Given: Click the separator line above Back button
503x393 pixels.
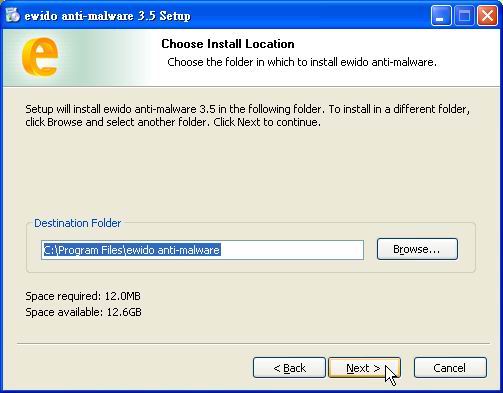Looking at the screenshot, I should 253,343.
